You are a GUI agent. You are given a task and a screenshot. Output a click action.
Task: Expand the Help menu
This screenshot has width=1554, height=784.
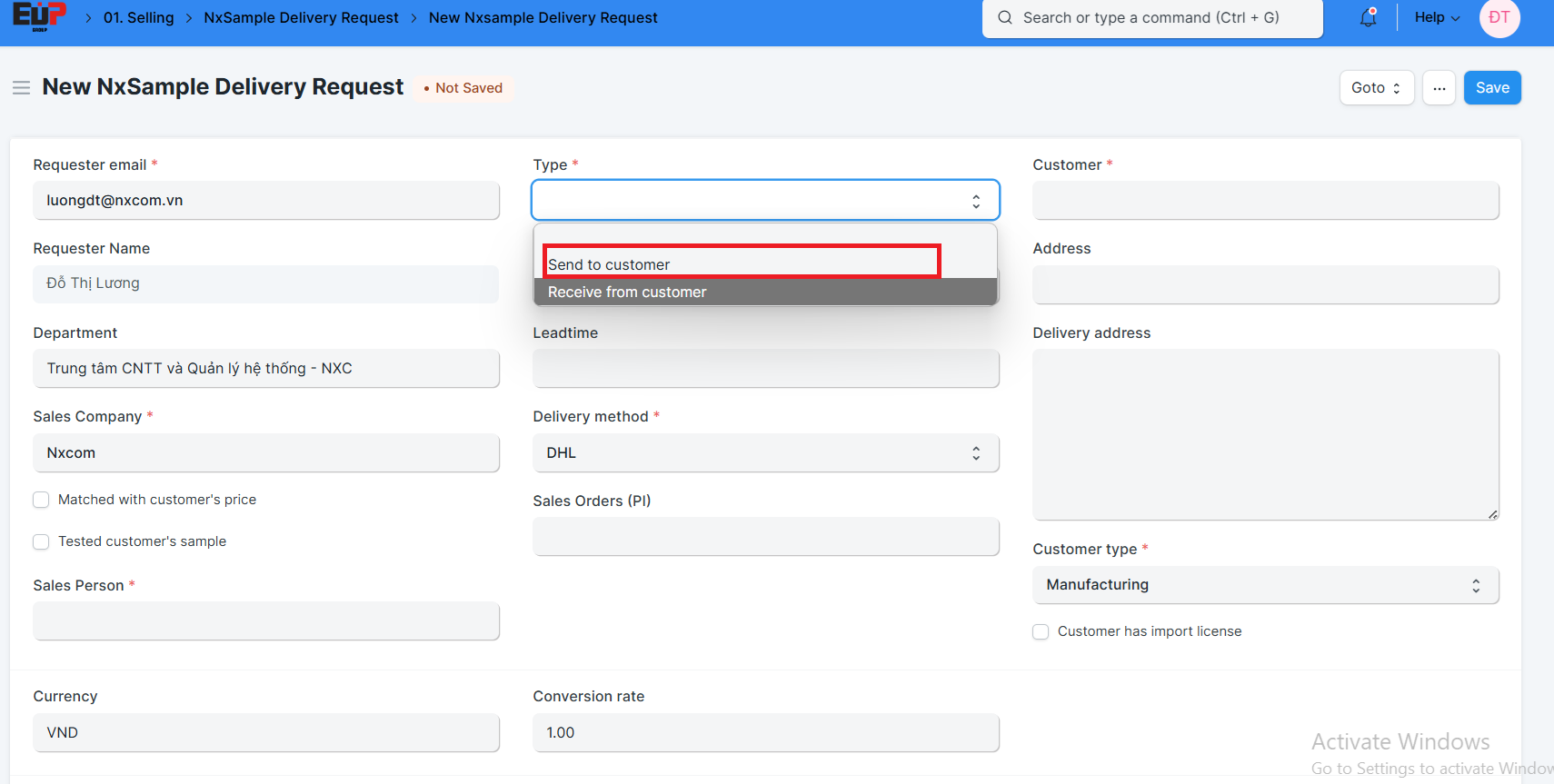pyautogui.click(x=1436, y=17)
